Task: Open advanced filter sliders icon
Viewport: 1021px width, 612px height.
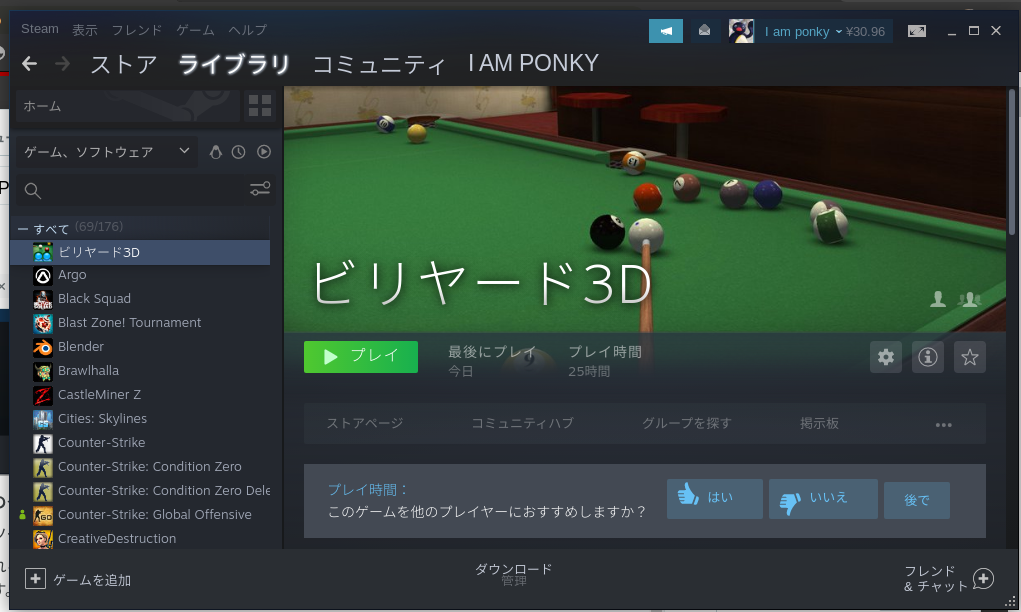Action: click(x=260, y=189)
